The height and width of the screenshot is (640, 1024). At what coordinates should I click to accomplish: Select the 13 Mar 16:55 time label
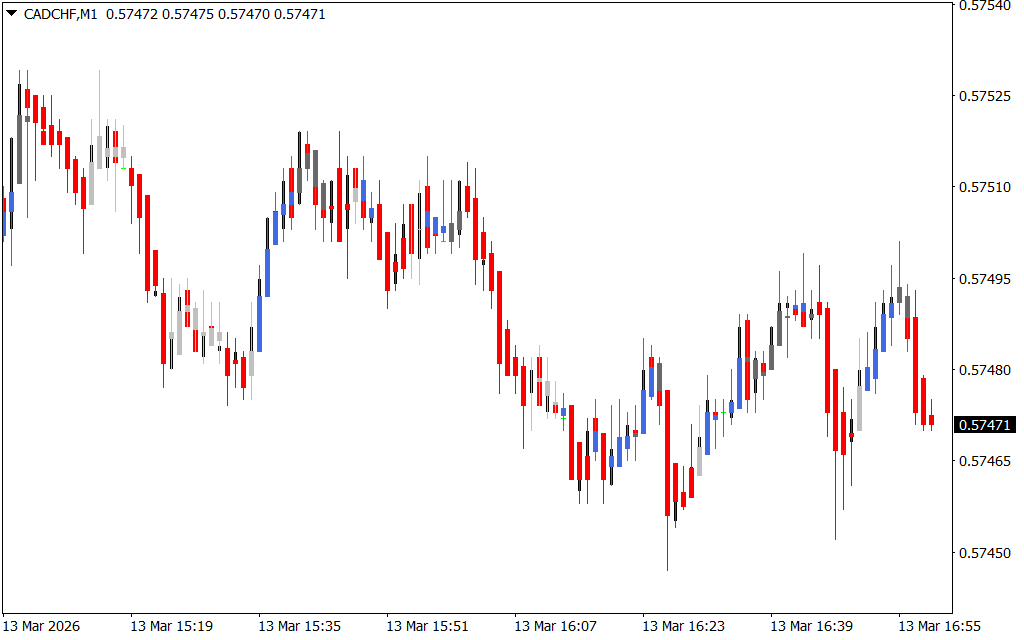[x=939, y=626]
